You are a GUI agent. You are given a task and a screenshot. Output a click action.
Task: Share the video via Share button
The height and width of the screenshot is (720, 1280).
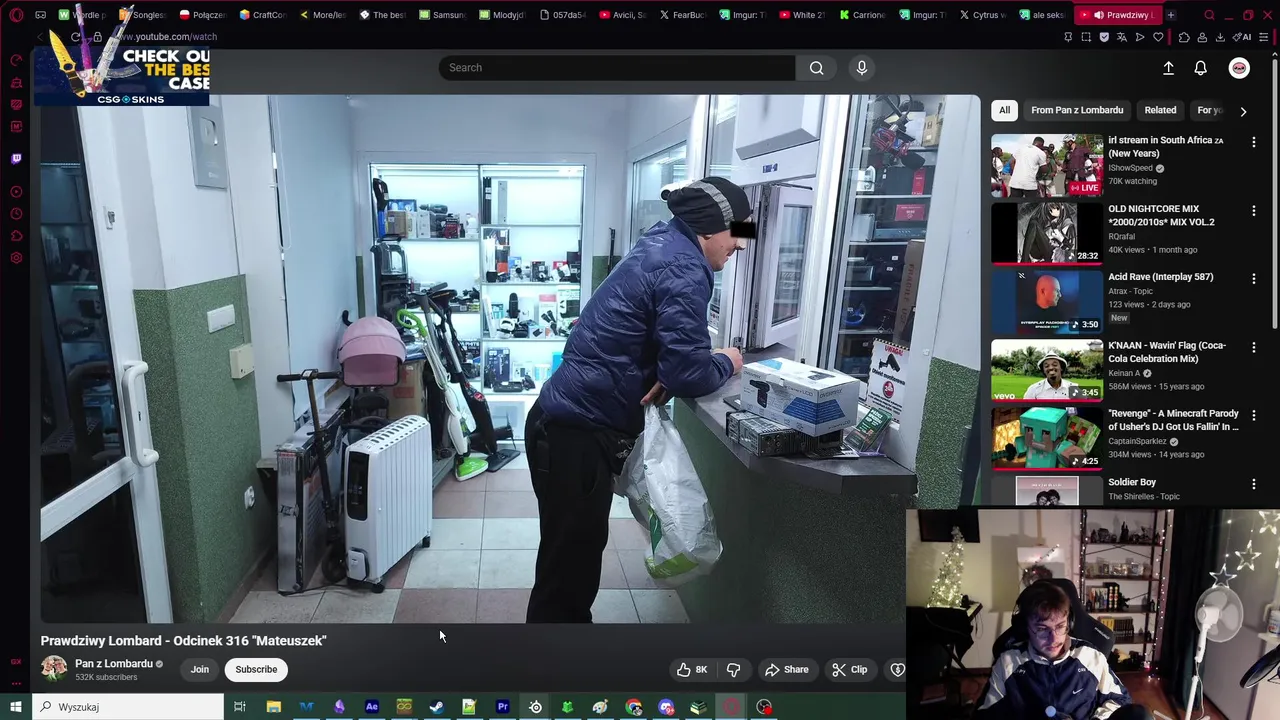[787, 670]
